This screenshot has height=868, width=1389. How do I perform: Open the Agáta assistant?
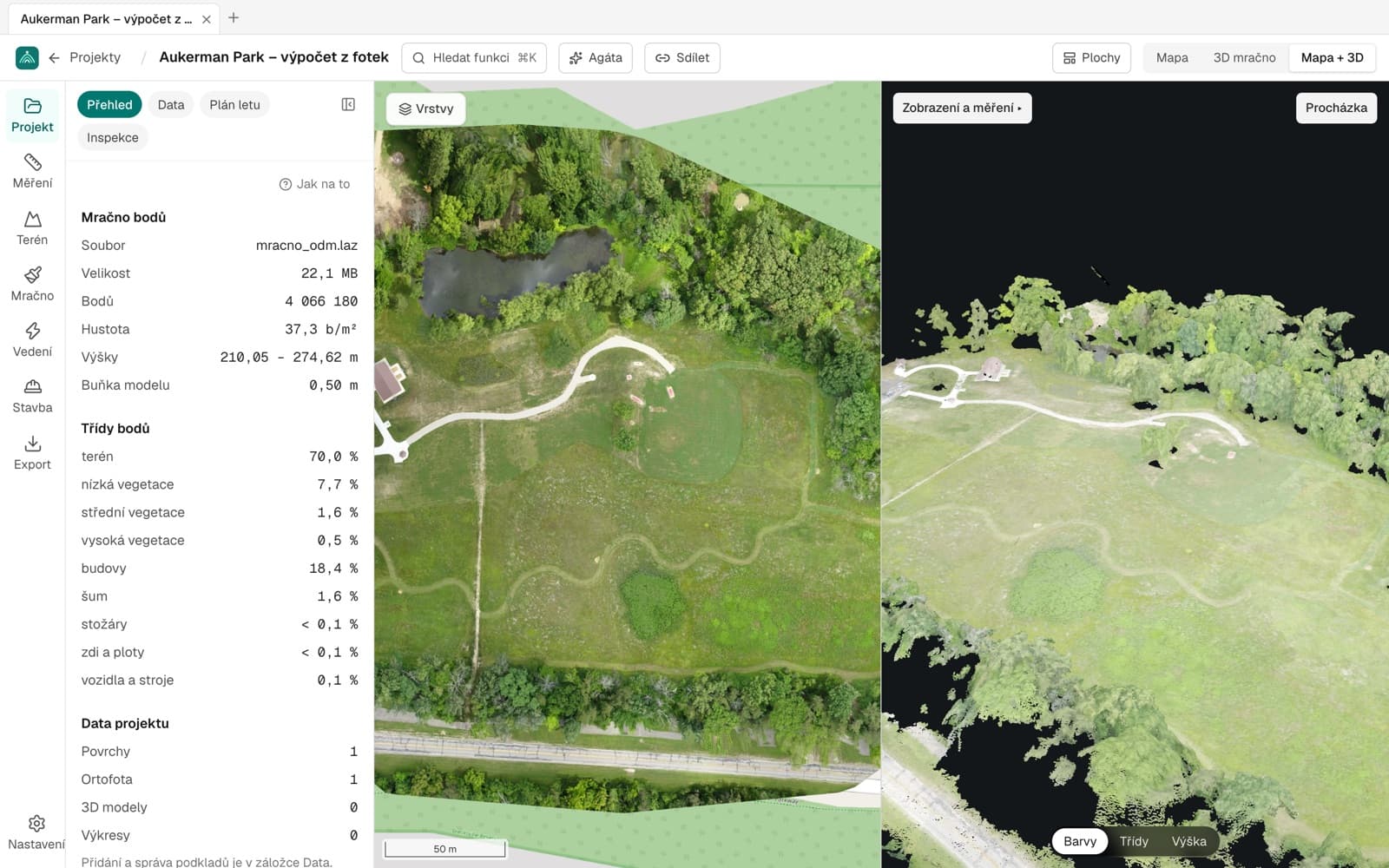[596, 57]
